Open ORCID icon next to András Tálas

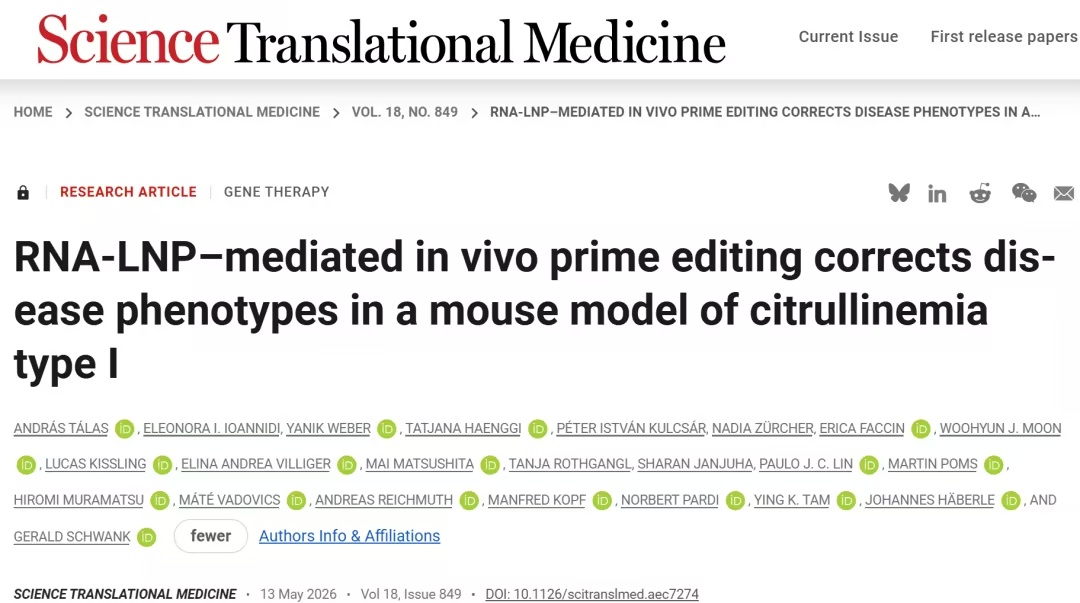pyautogui.click(x=125, y=429)
